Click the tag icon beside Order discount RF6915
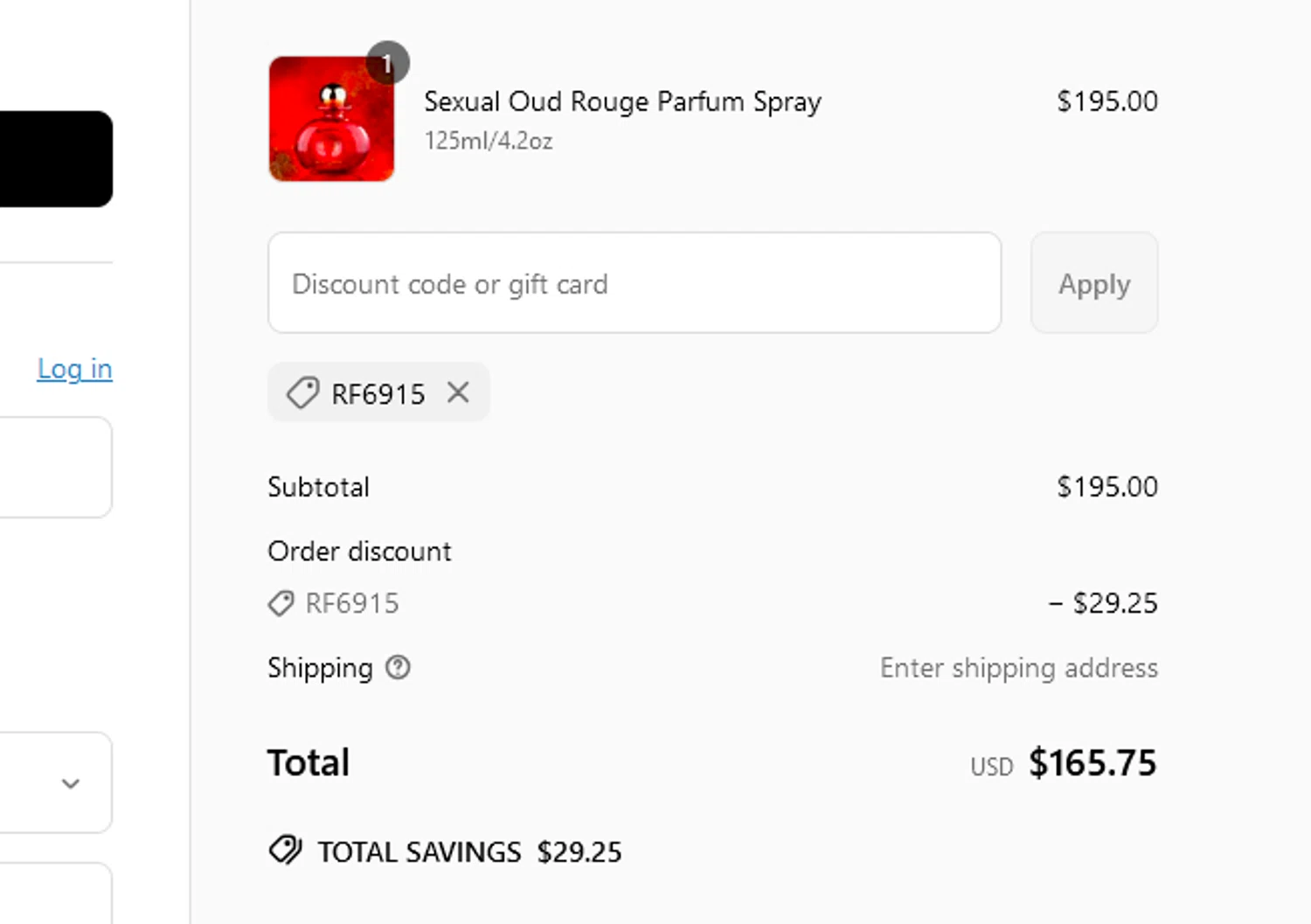Screen dimensions: 1311x924 (x=281, y=603)
